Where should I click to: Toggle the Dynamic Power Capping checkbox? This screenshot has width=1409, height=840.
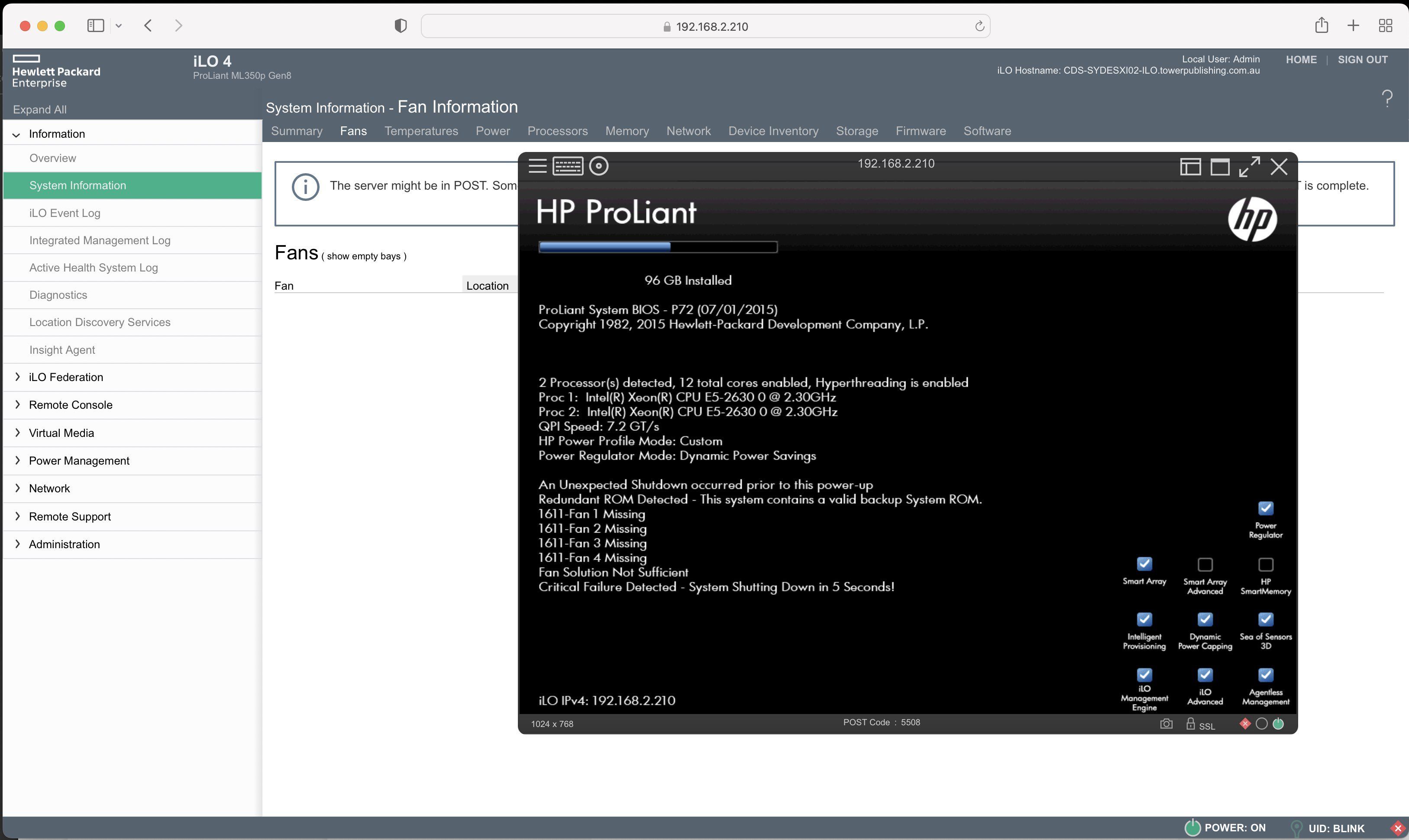click(x=1205, y=619)
